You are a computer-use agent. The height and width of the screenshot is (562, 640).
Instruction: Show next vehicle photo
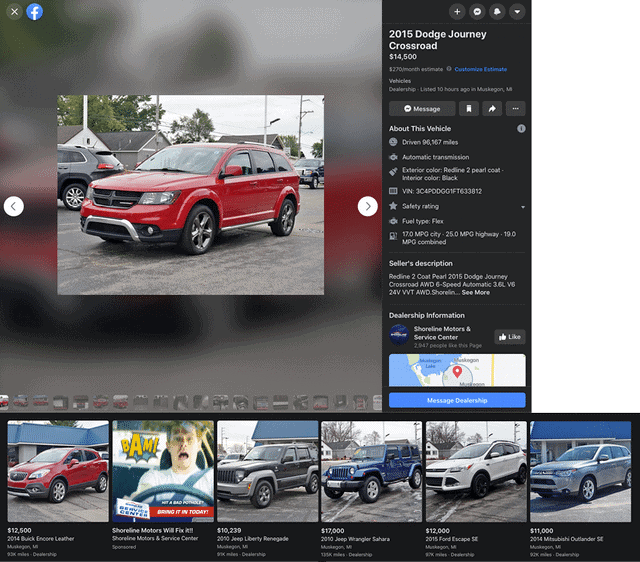pyautogui.click(x=368, y=207)
